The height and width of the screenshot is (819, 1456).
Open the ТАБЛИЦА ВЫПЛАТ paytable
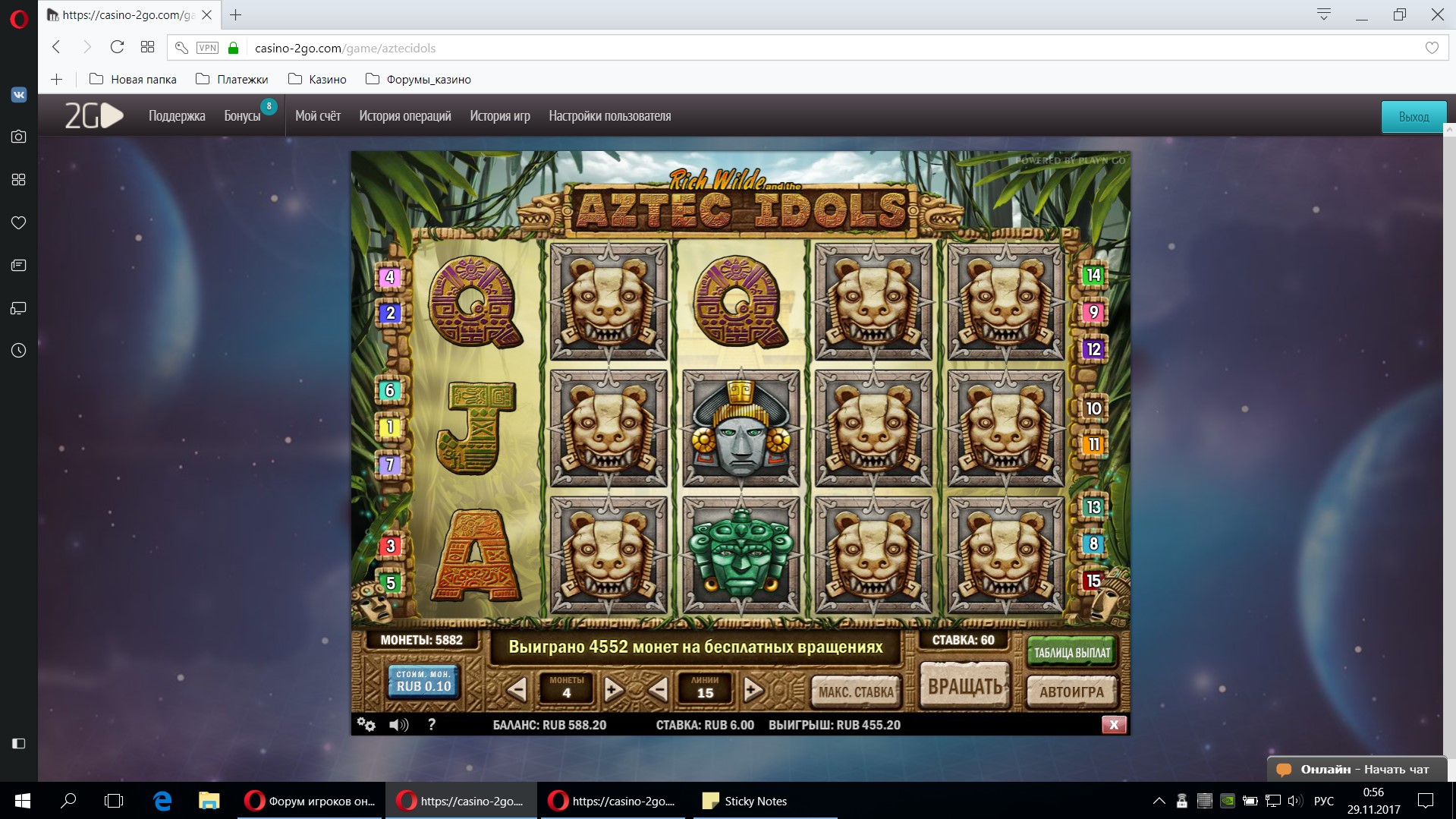[1071, 652]
